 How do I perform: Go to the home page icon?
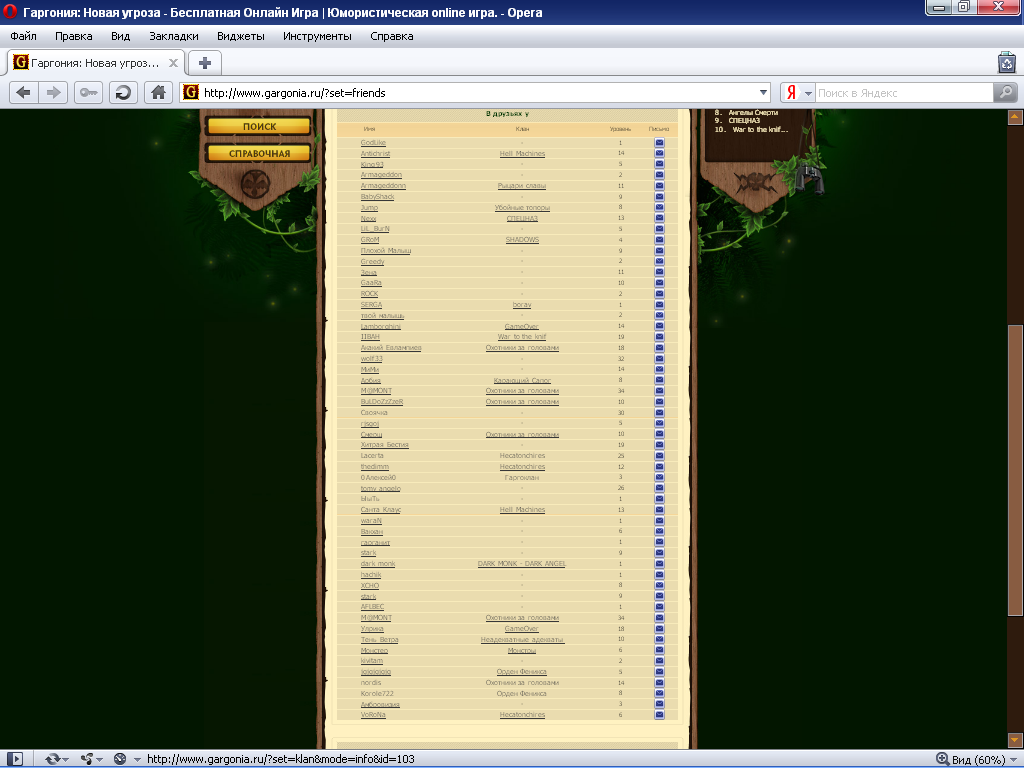pyautogui.click(x=158, y=93)
